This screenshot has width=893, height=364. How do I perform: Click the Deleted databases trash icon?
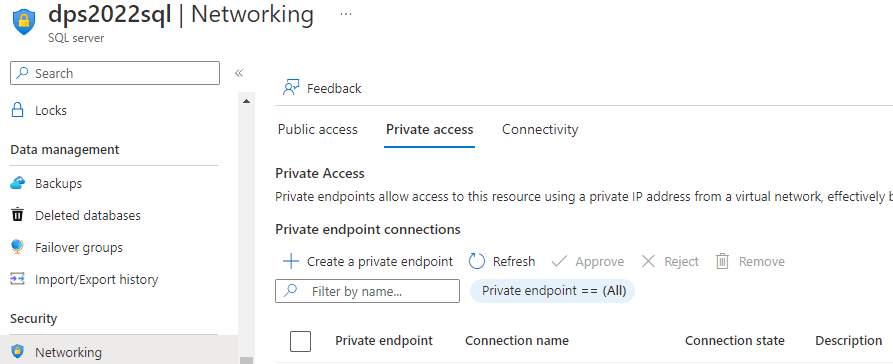(18, 215)
